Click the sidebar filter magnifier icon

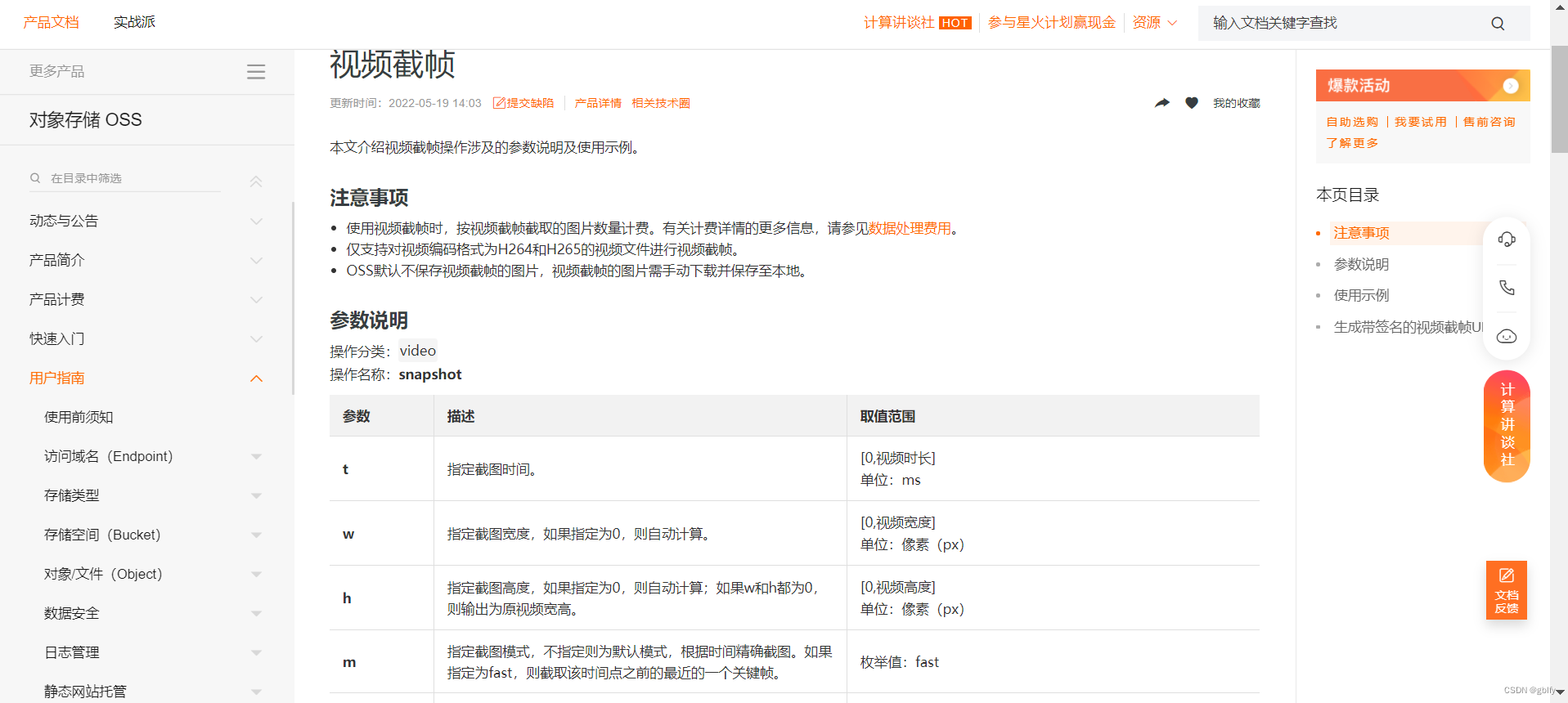pyautogui.click(x=35, y=178)
